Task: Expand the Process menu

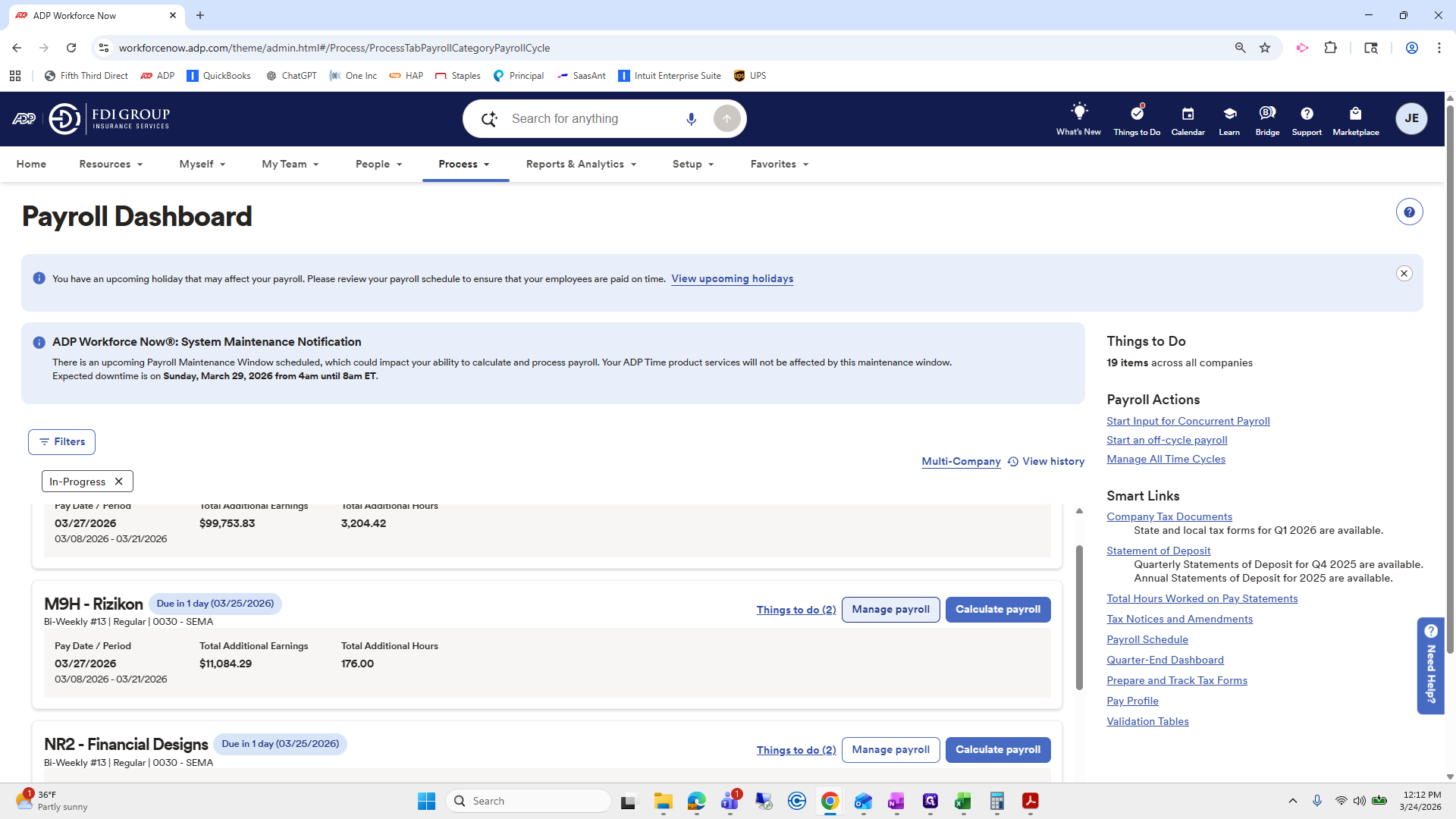Action: click(x=465, y=164)
